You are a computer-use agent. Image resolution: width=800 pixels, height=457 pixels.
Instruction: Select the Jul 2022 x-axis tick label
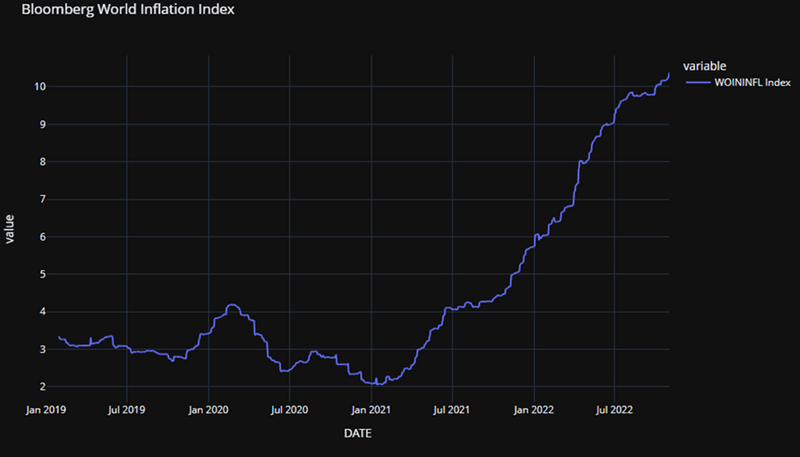coord(614,409)
